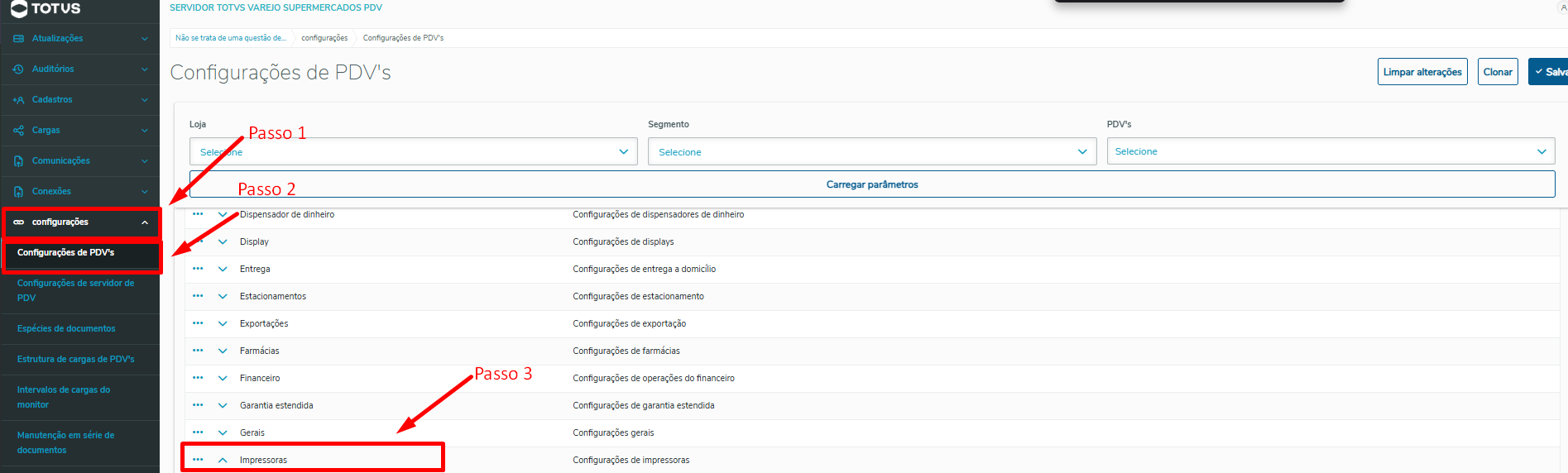Click the Salvar button
Image resolution: width=1568 pixels, height=473 pixels.
click(x=1548, y=72)
